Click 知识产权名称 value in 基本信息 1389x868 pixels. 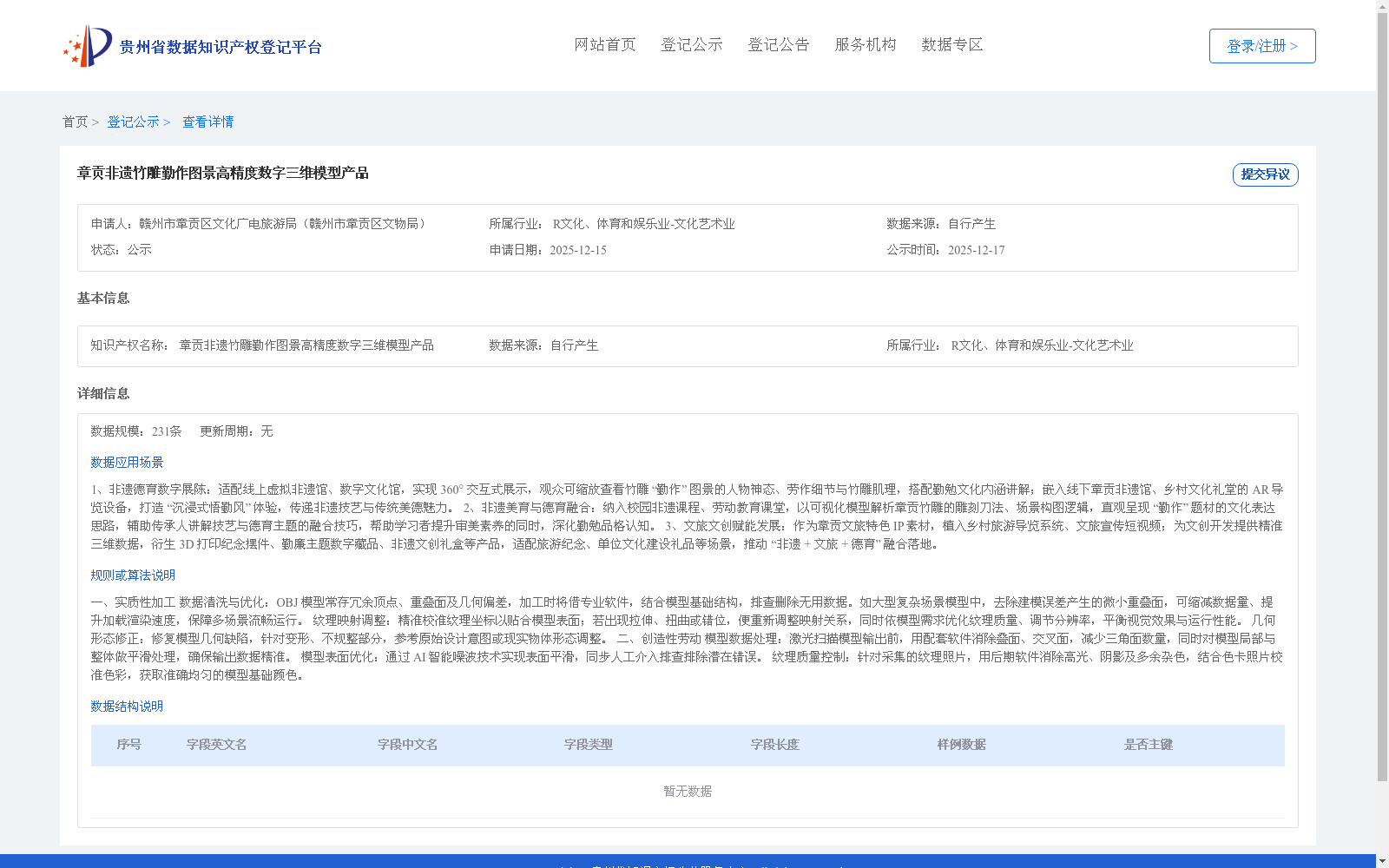pyautogui.click(x=306, y=345)
